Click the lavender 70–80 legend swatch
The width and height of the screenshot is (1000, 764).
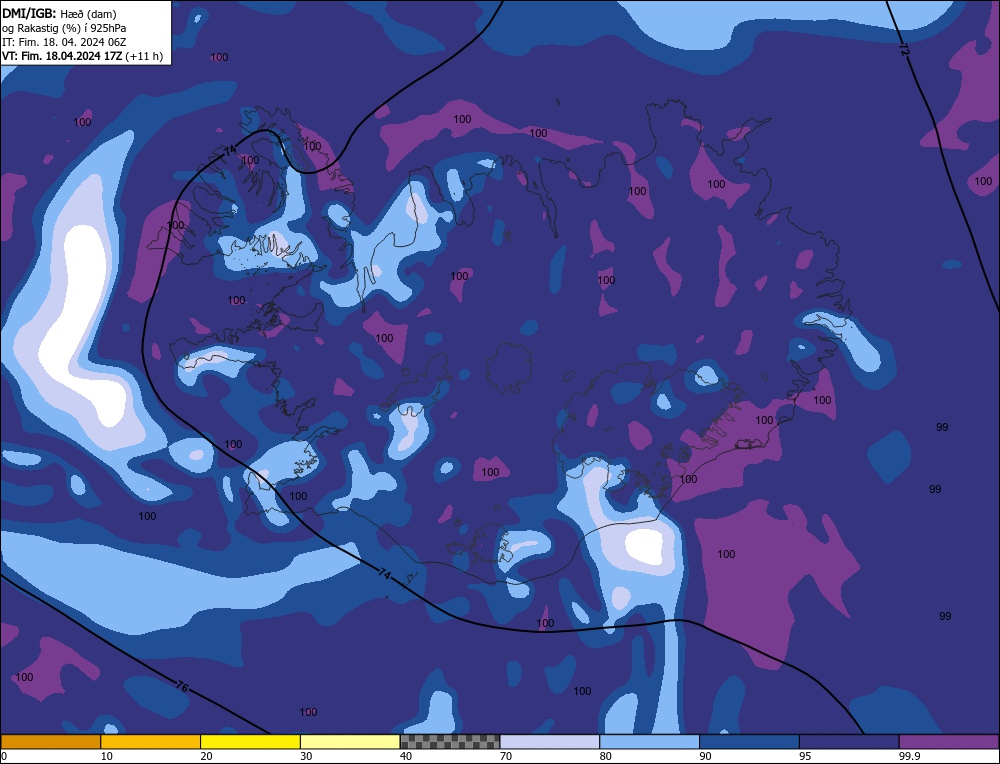tap(550, 742)
